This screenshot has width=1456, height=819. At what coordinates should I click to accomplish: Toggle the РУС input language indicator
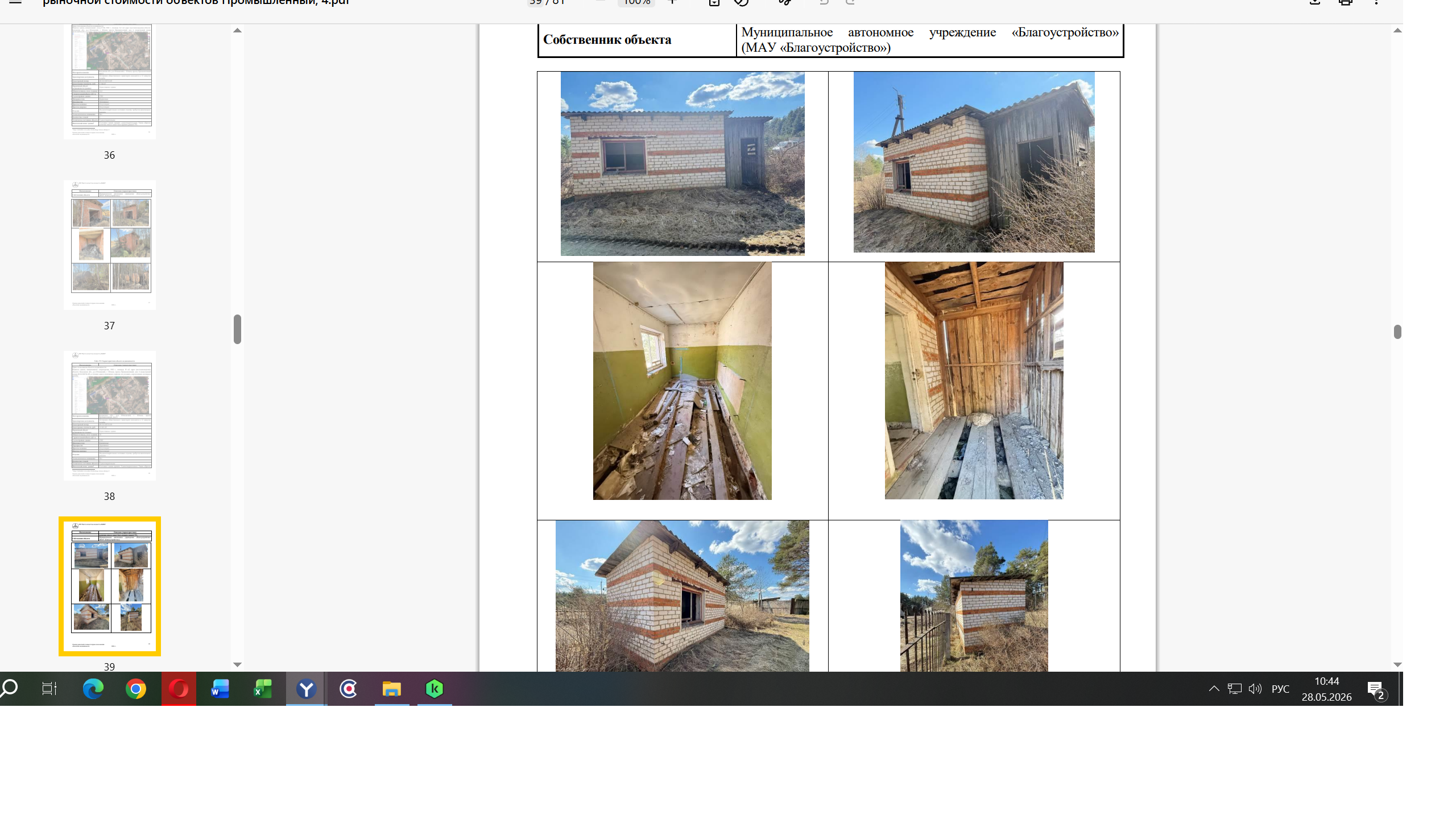tap(1280, 689)
